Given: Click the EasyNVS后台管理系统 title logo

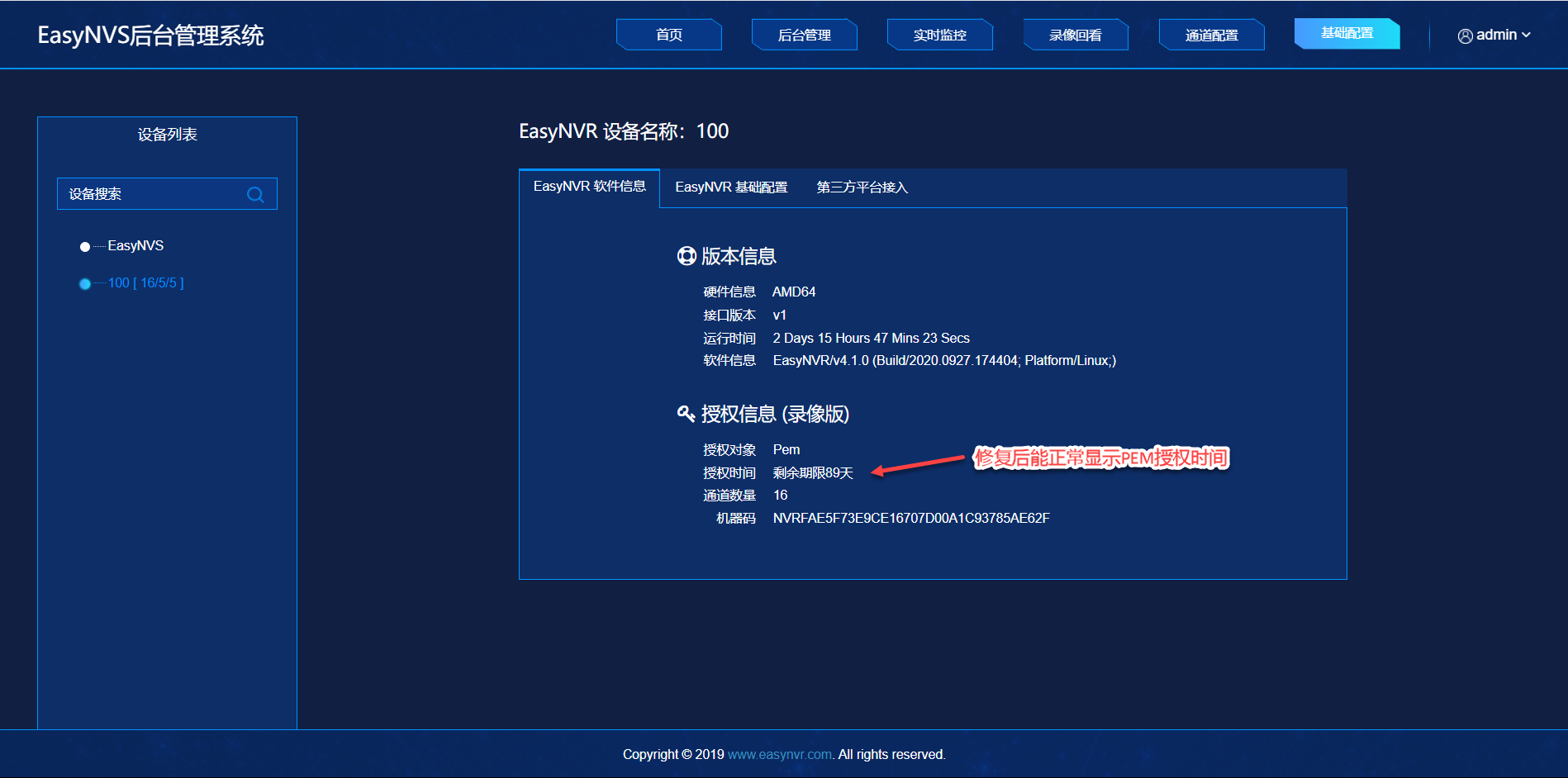Looking at the screenshot, I should 150,36.
